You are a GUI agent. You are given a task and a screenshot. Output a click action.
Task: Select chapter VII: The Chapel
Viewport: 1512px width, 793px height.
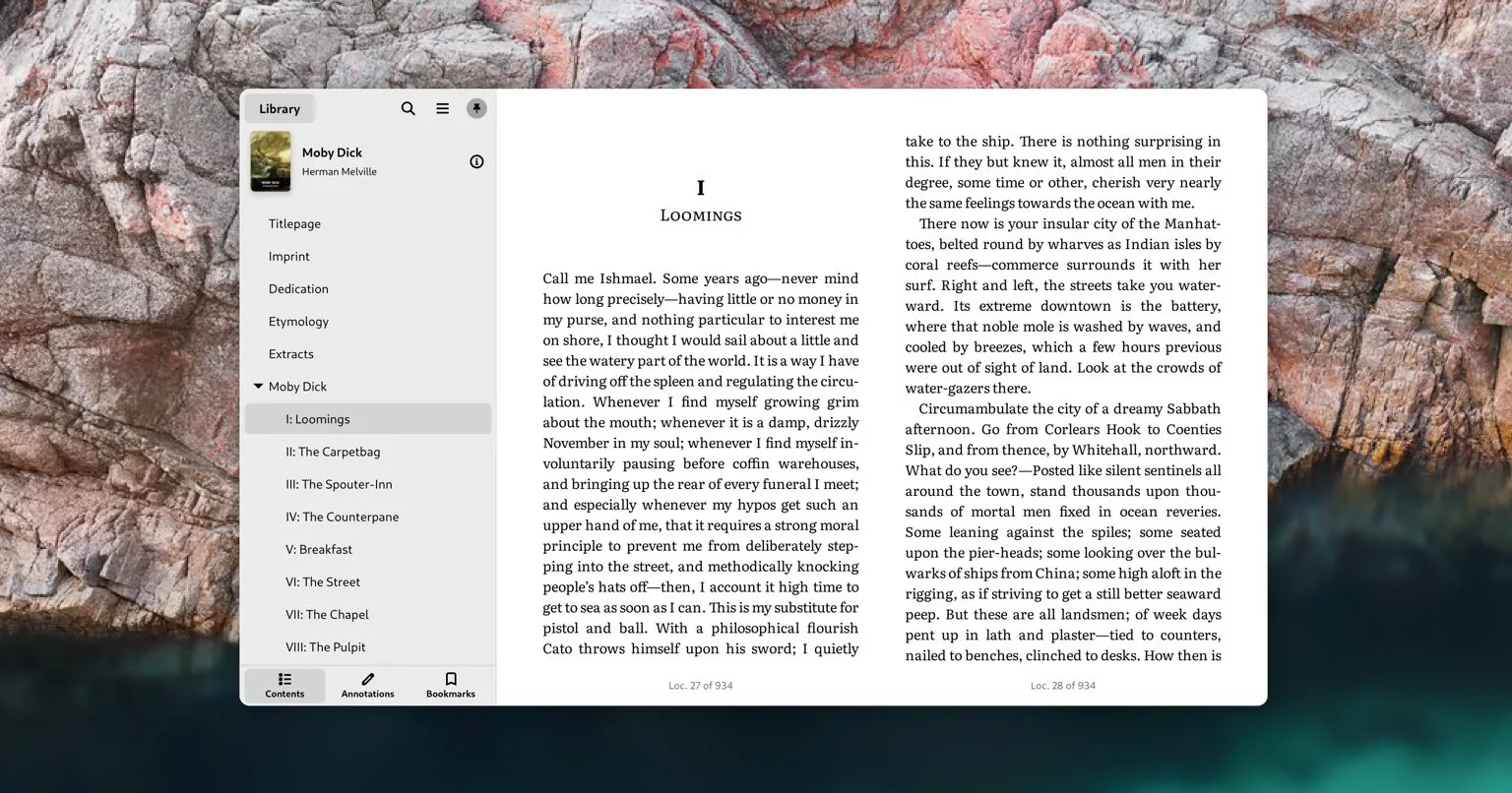click(x=327, y=615)
